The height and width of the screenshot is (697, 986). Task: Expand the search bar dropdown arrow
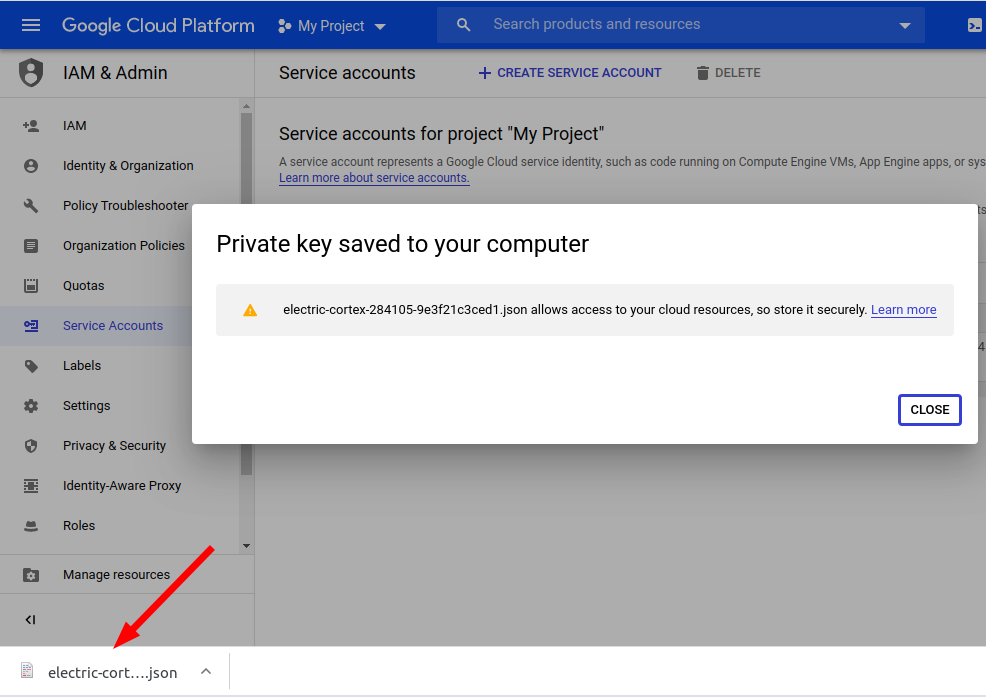click(905, 26)
